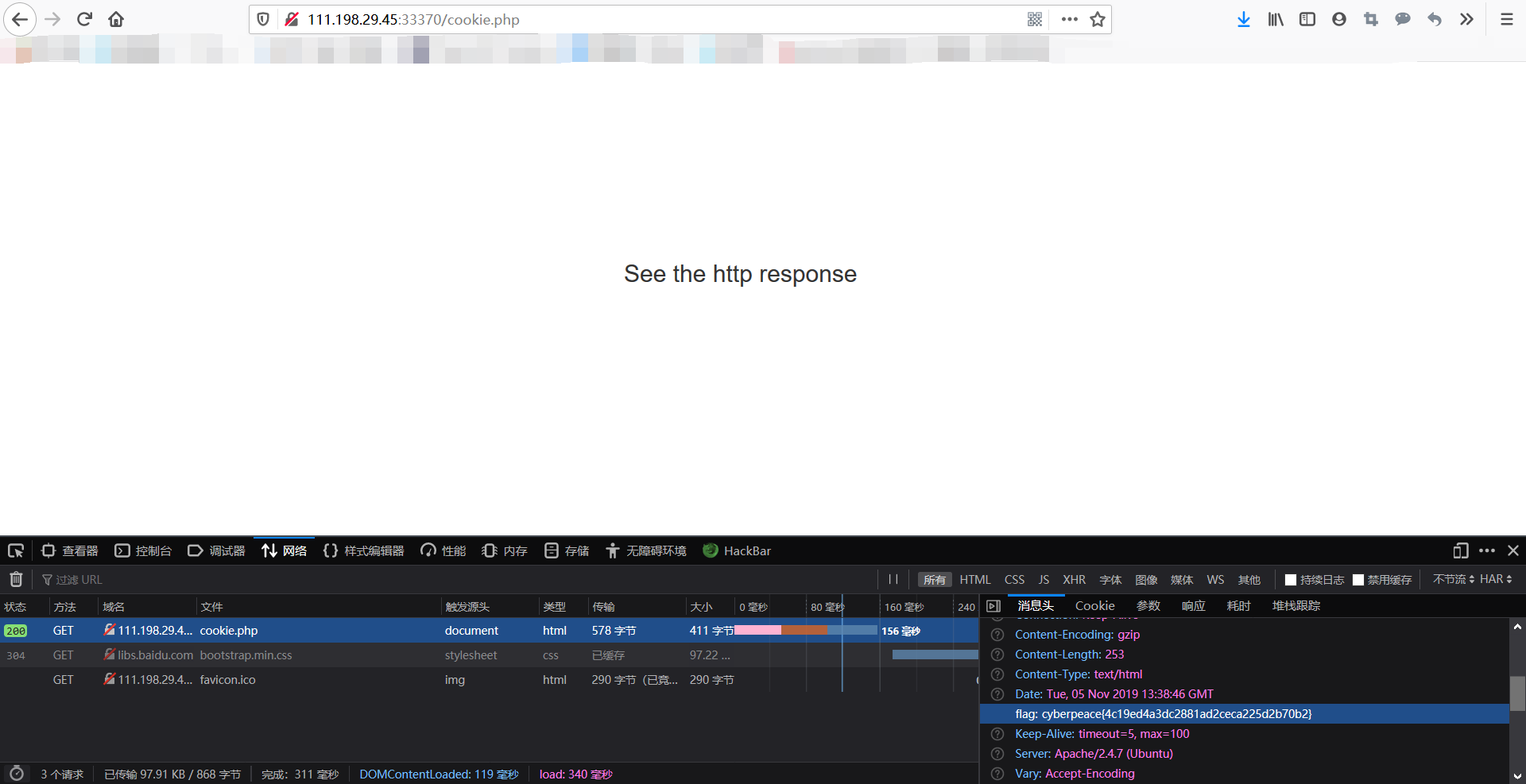Take a screenshot with the crop icon
1526x784 pixels.
point(1371,19)
